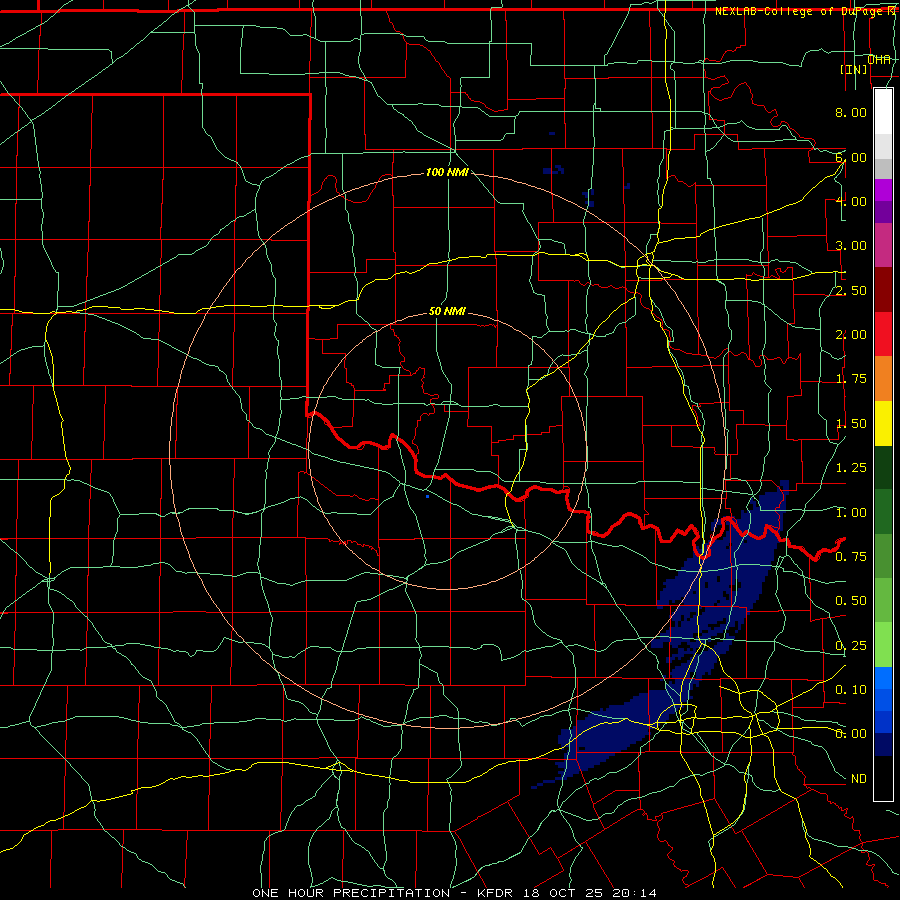Select the white legend color swatch

[x=883, y=112]
